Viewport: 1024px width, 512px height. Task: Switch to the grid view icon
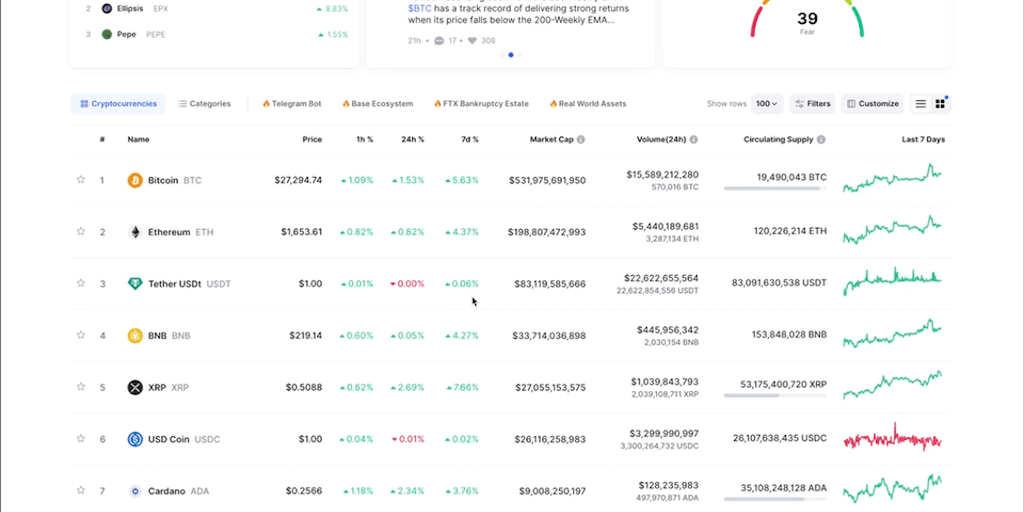940,104
